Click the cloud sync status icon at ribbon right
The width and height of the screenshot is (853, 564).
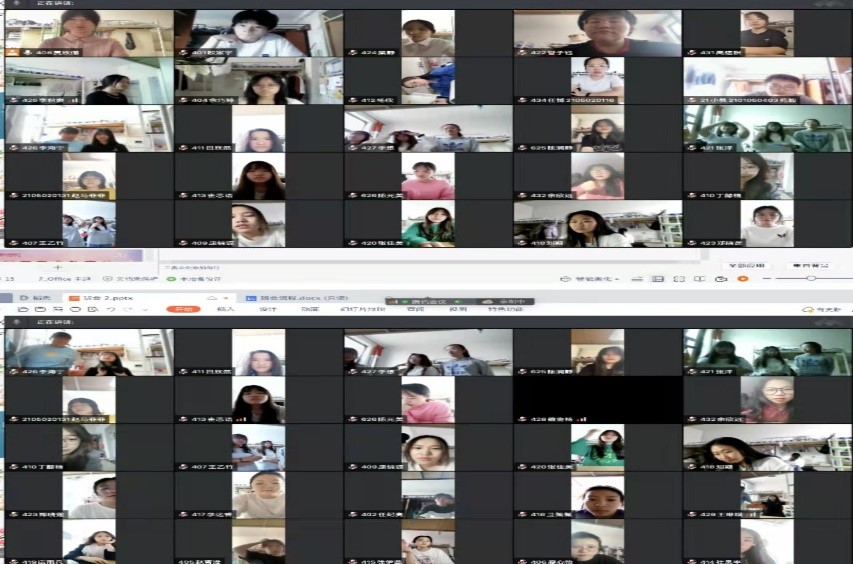point(808,310)
